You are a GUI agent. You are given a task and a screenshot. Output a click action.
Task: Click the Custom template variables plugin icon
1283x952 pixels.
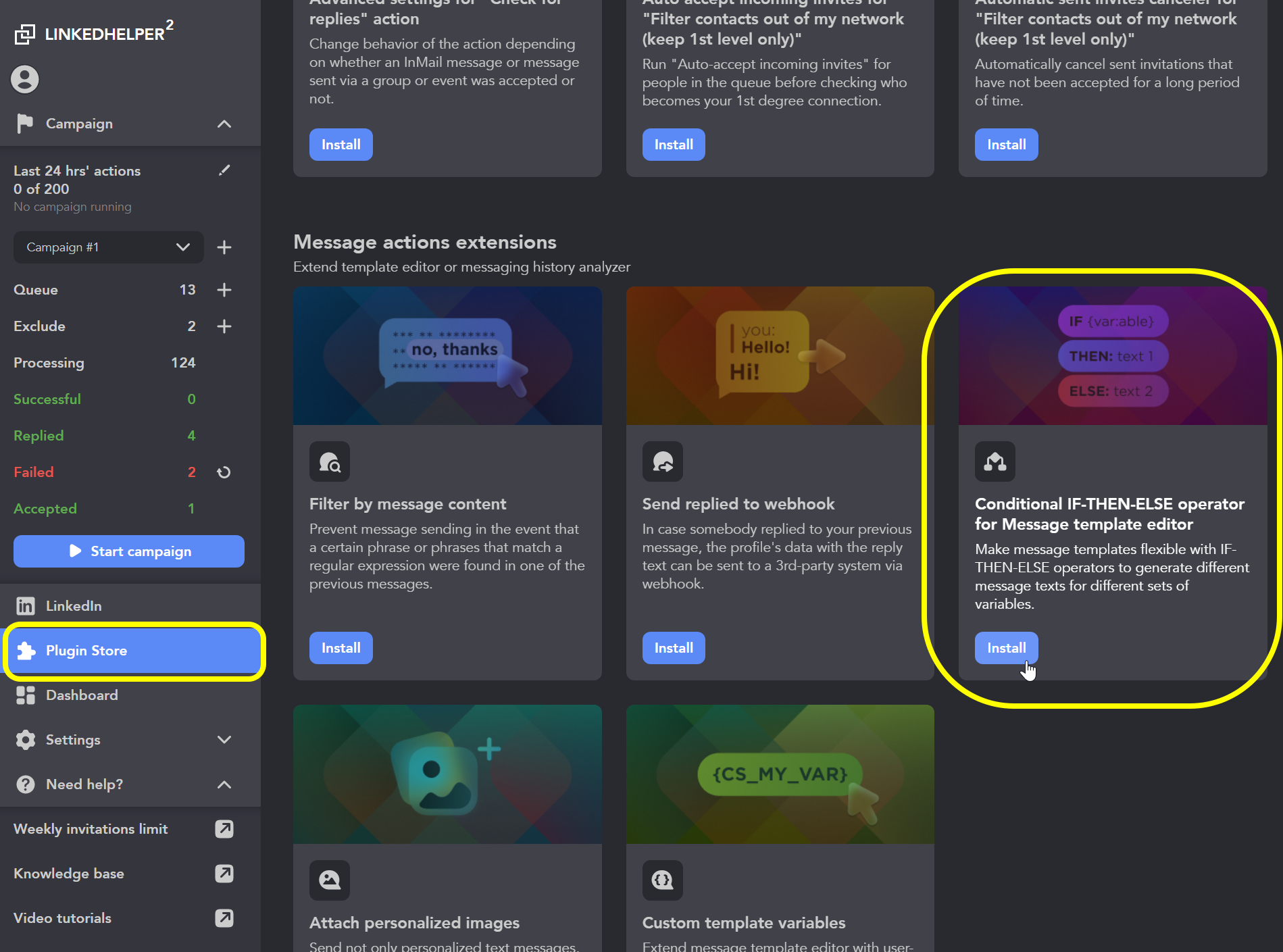(x=663, y=880)
